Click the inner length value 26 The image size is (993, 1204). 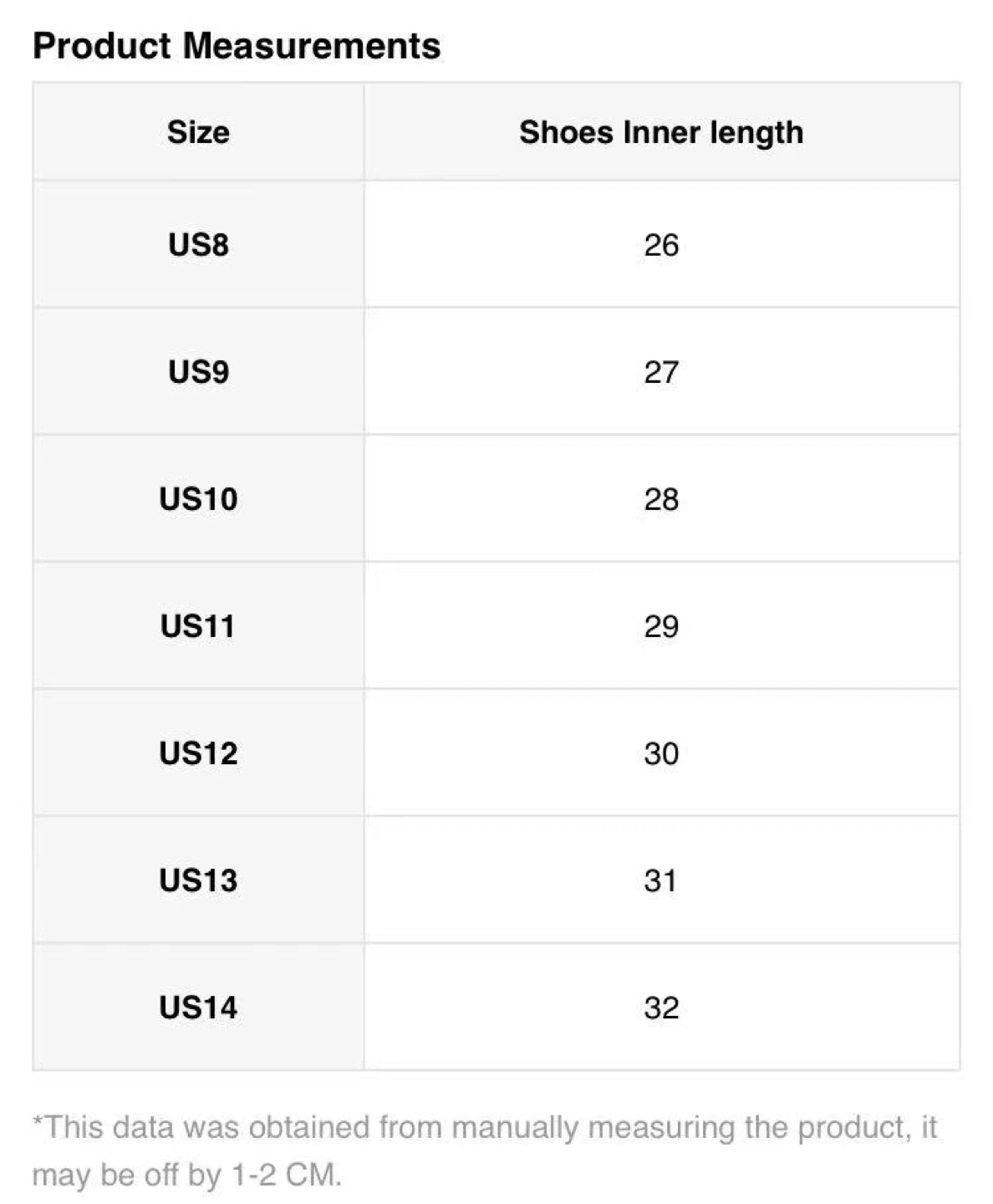click(661, 245)
